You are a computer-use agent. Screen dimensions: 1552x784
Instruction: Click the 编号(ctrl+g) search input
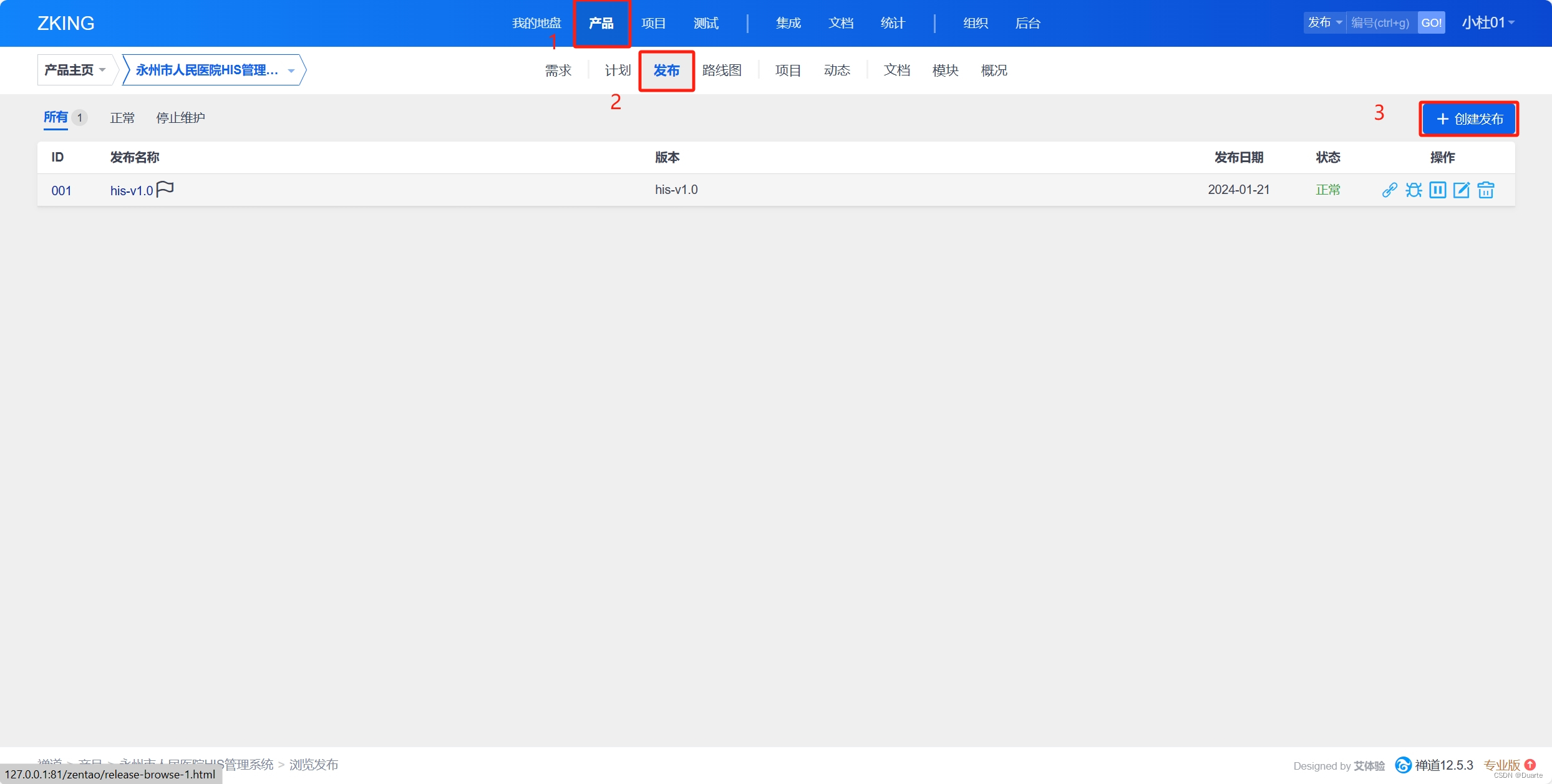click(1381, 23)
